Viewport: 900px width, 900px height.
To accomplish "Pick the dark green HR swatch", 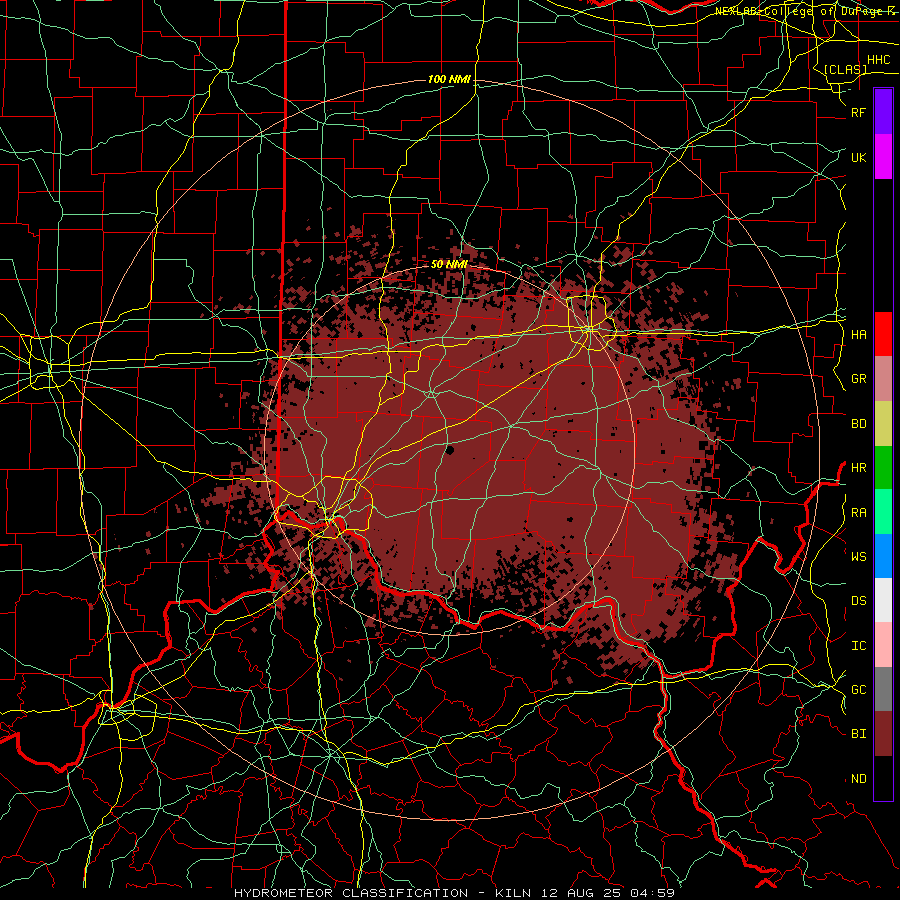I will tap(883, 468).
